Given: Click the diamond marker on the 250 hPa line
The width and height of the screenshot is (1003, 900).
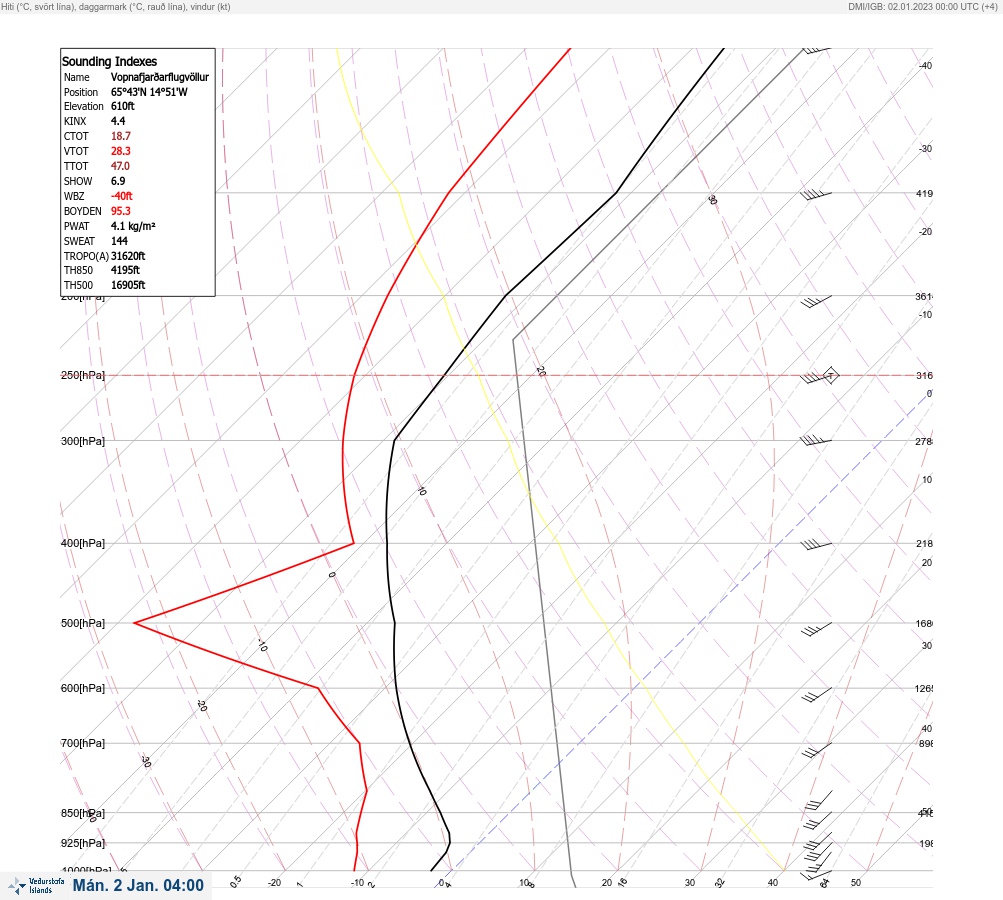Looking at the screenshot, I should pos(830,375).
